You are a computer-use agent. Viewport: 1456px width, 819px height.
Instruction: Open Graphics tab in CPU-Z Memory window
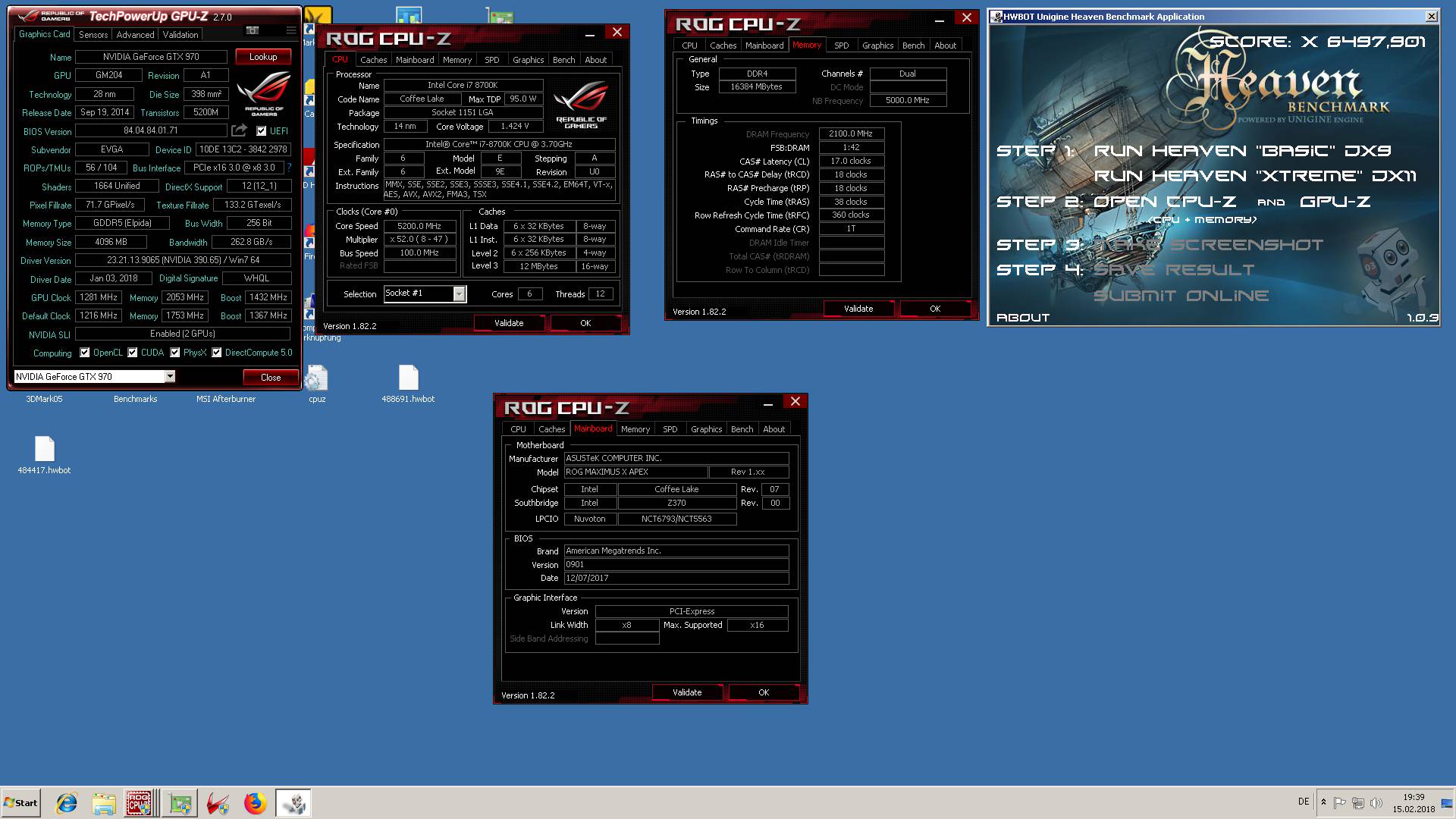pyautogui.click(x=877, y=45)
